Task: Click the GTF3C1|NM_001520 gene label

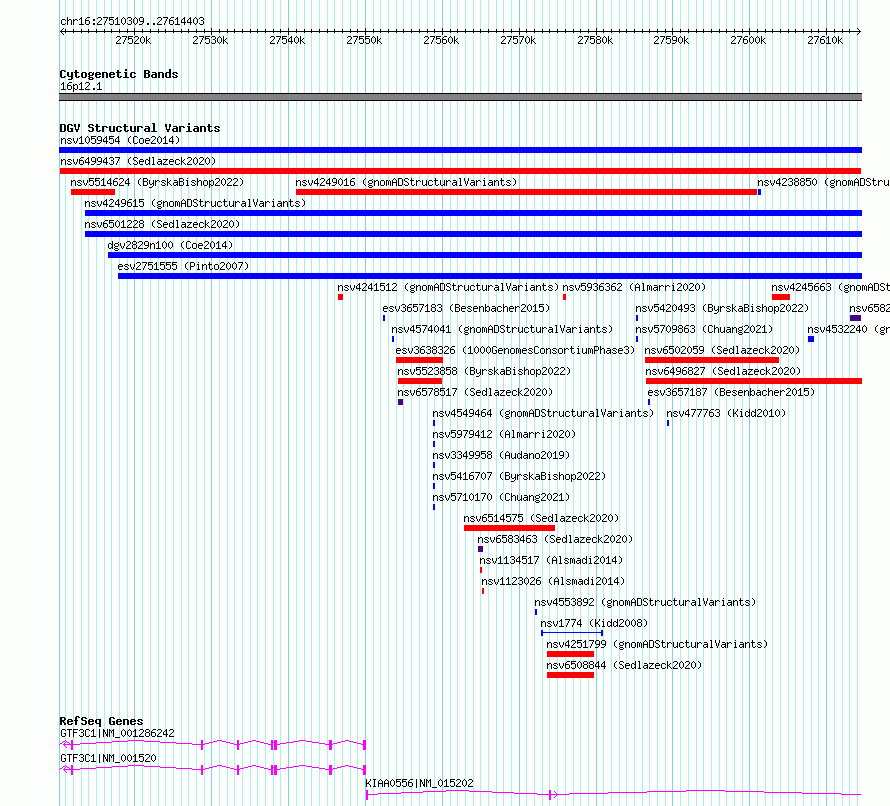Action: (x=108, y=758)
